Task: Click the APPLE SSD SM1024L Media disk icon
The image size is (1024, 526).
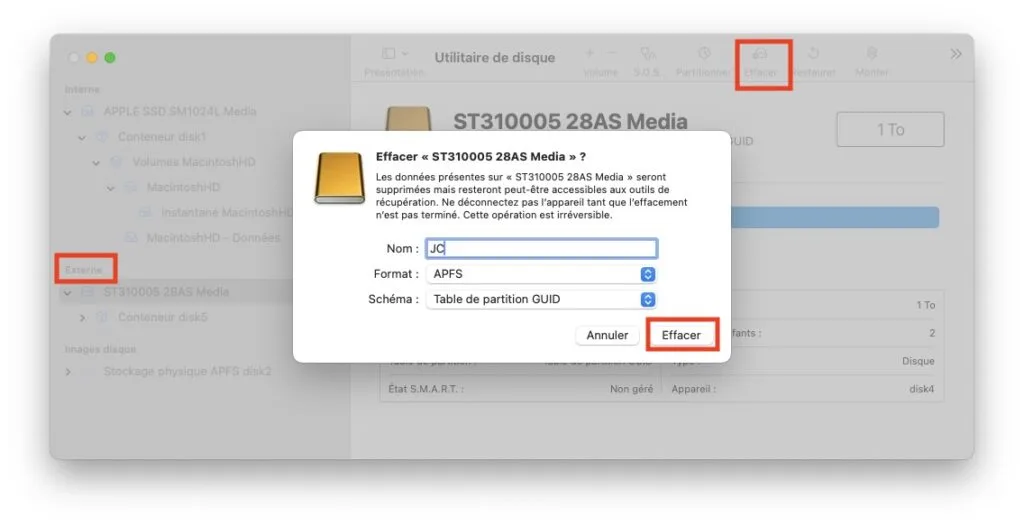Action: [88, 112]
